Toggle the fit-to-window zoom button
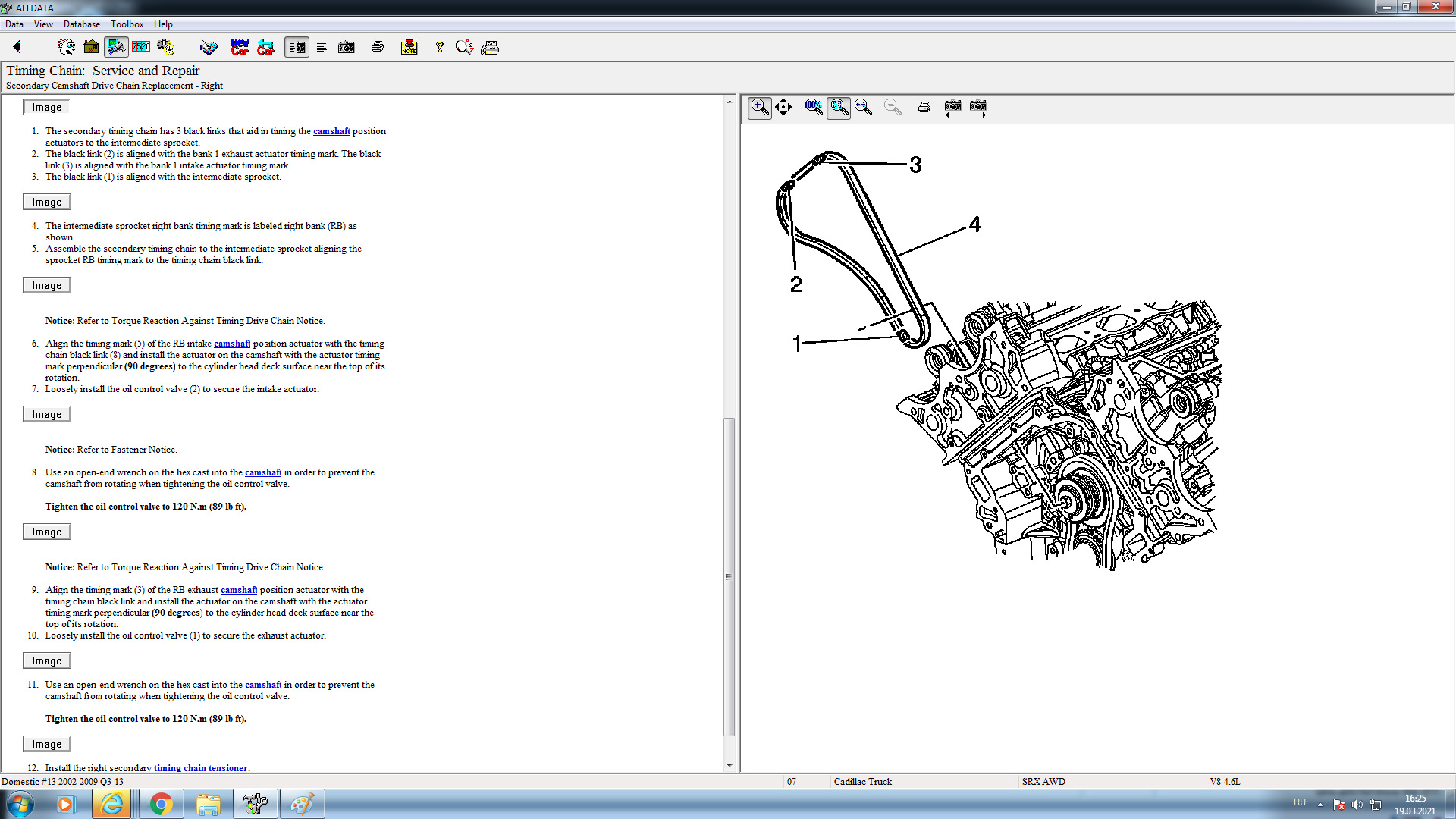 click(x=838, y=107)
